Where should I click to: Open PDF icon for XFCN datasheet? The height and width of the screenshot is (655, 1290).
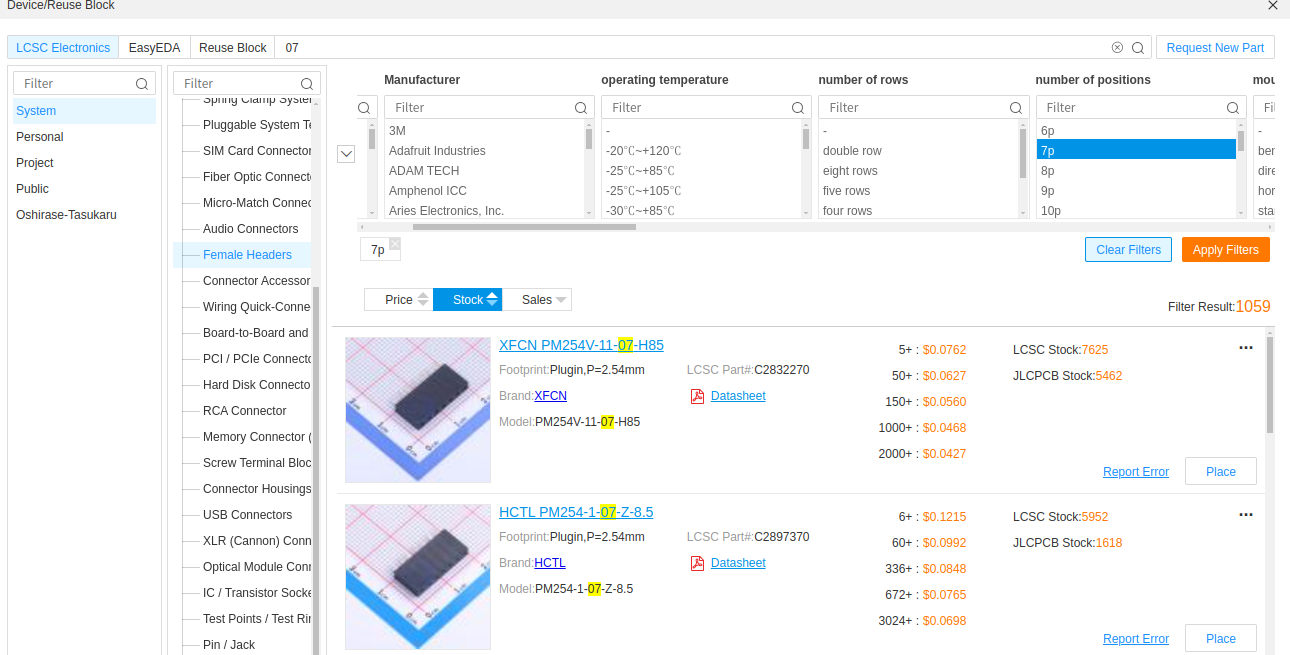click(697, 396)
